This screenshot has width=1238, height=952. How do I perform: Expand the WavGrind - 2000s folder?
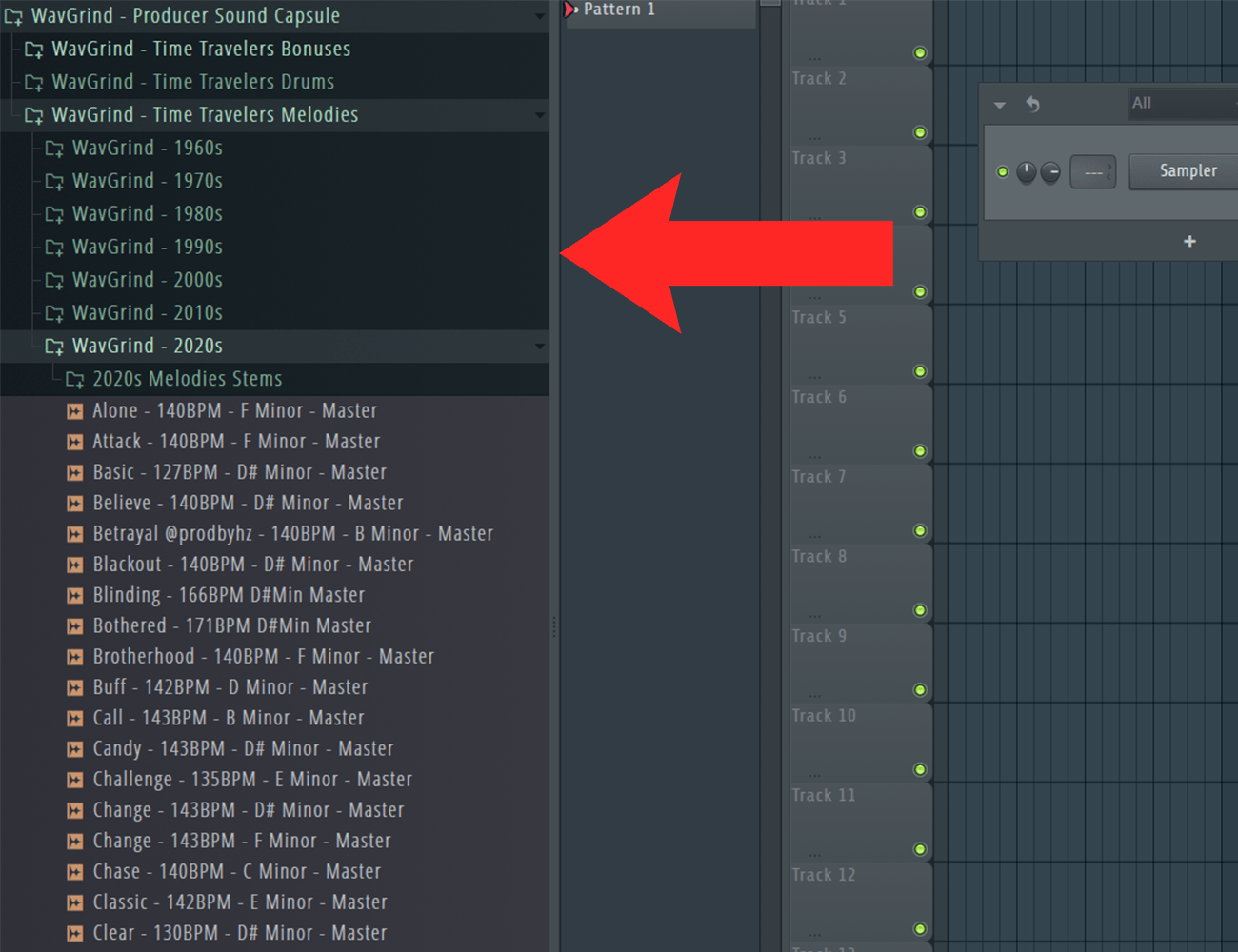click(x=274, y=281)
